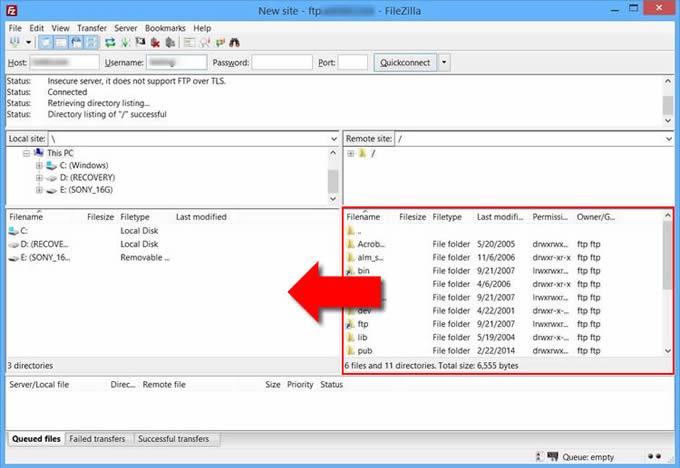
Task: Open the Local site path dropdown
Action: coord(333,139)
